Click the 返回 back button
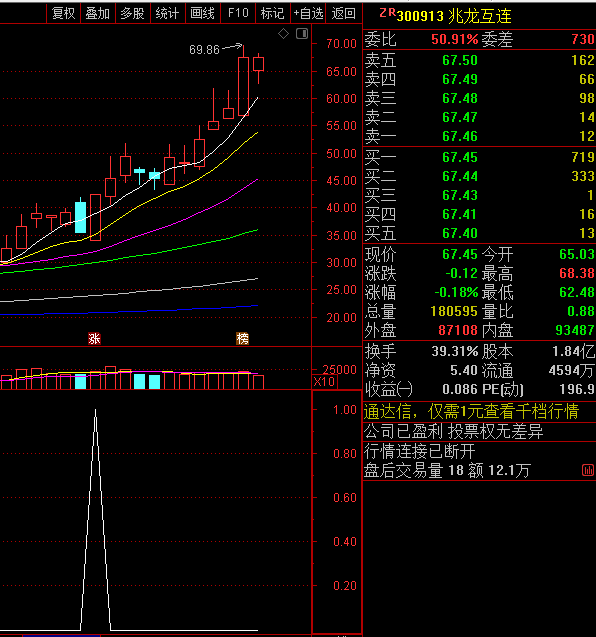The height and width of the screenshot is (637, 596). tap(344, 13)
